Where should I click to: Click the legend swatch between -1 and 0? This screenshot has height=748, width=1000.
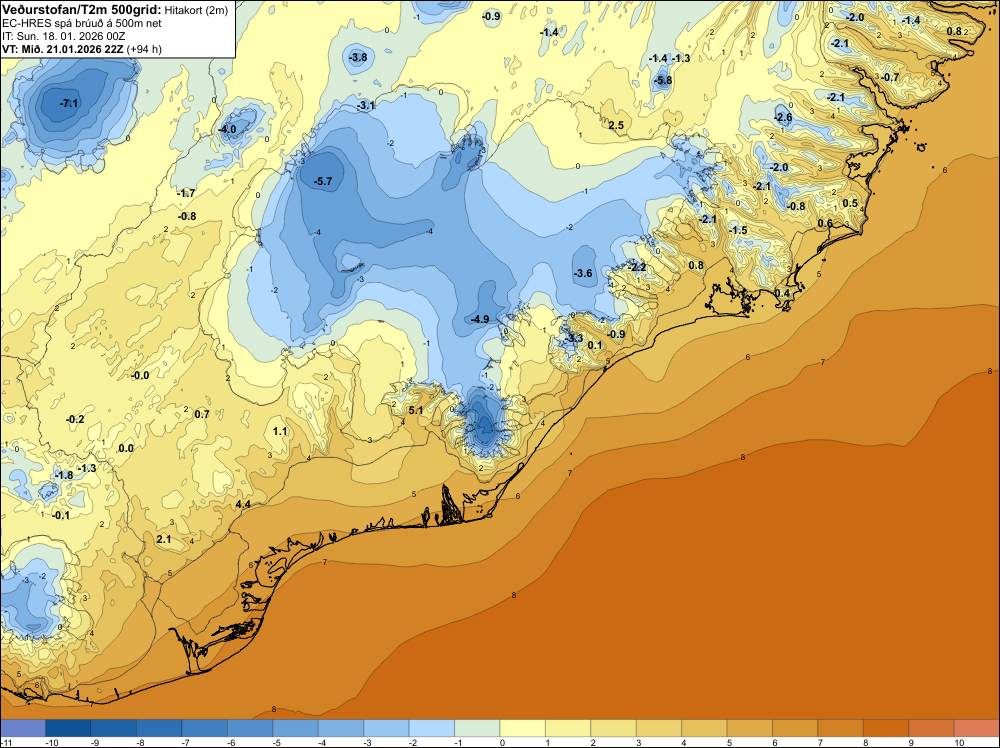coord(477,728)
